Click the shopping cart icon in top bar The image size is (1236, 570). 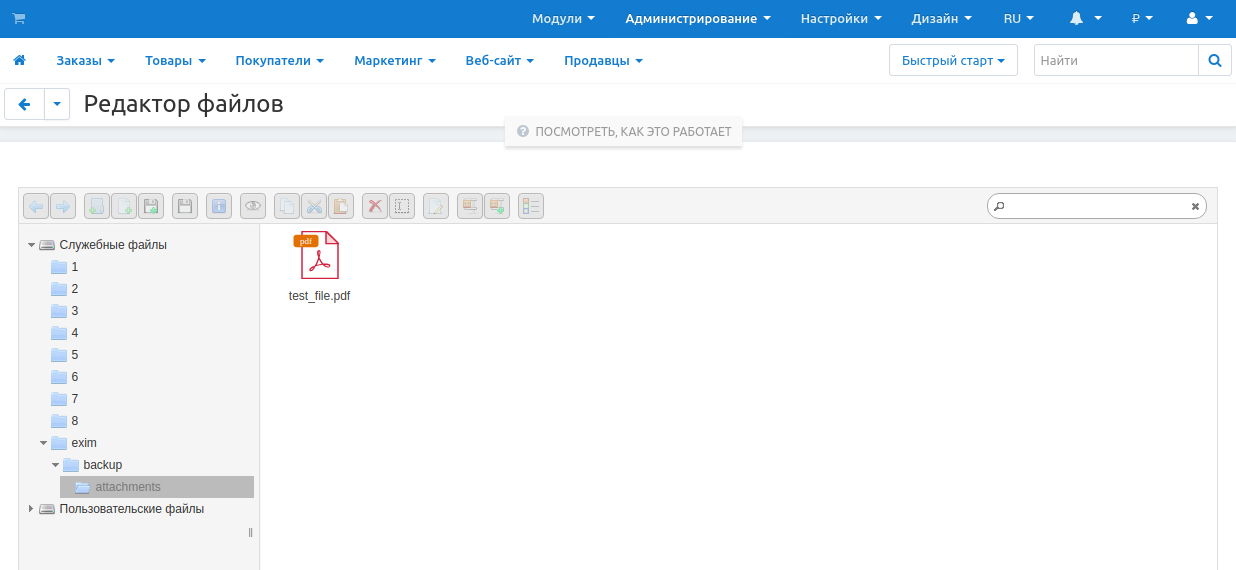click(x=19, y=18)
